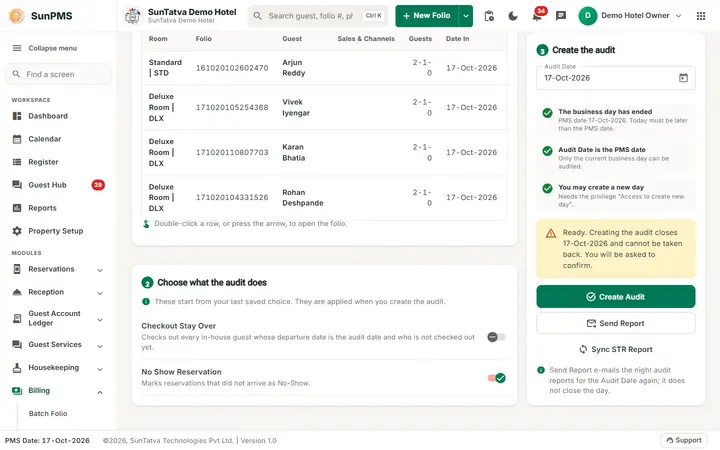
Task: Click the Guest Hub sidebar icon
Action: [x=17, y=185]
